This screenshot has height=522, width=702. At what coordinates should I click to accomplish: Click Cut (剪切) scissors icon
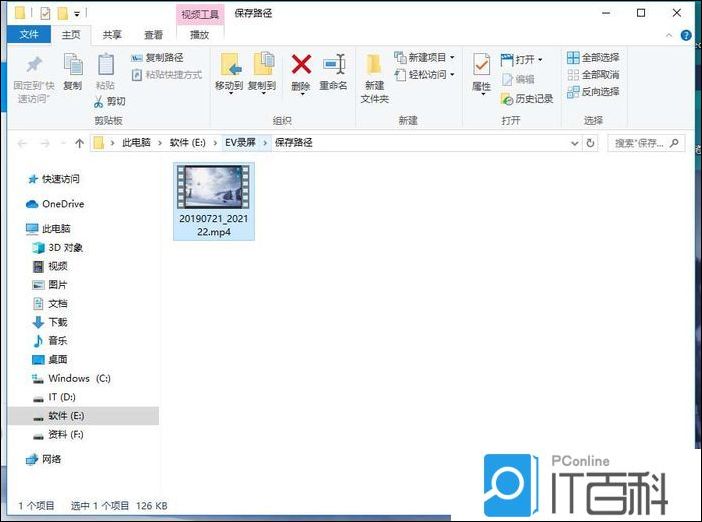[98, 102]
